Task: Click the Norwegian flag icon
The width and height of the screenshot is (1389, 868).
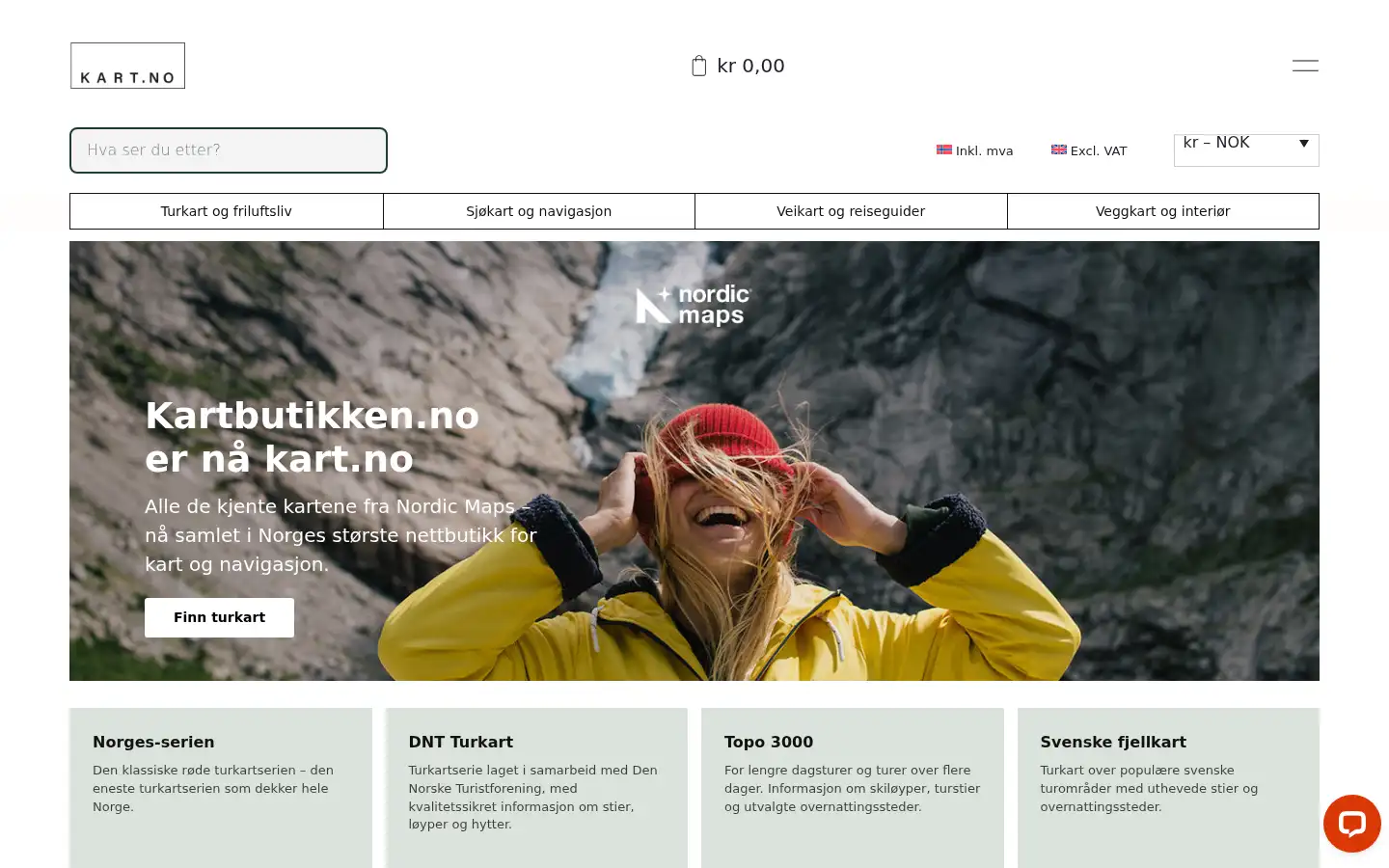Action: 944,149
